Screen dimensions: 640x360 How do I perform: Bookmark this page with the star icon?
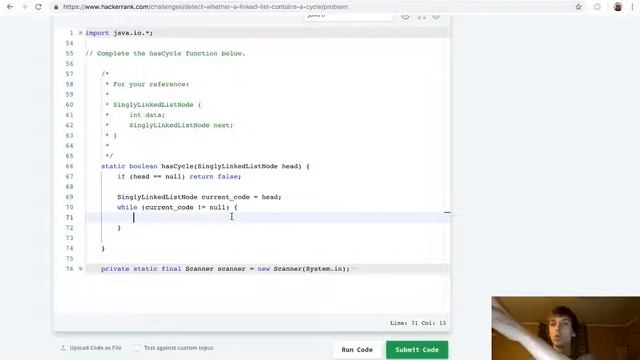coord(578,7)
